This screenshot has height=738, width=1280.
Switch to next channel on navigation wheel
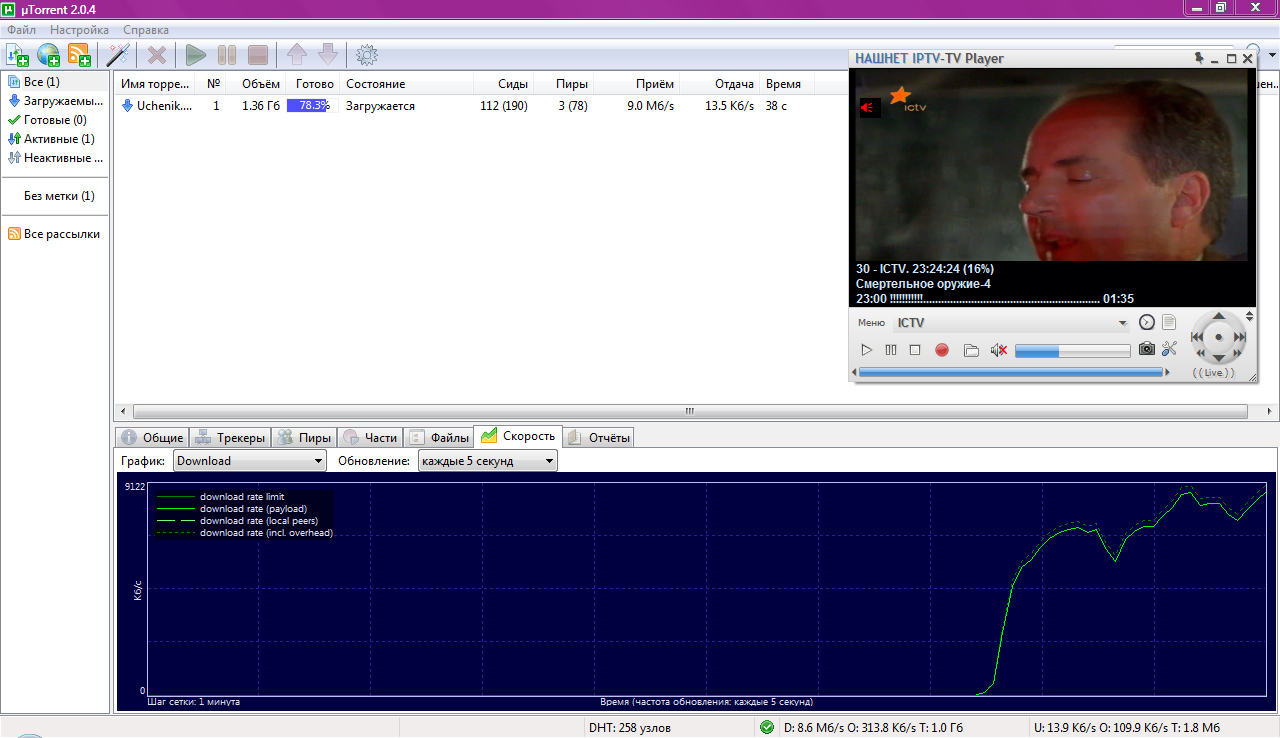pos(1239,338)
